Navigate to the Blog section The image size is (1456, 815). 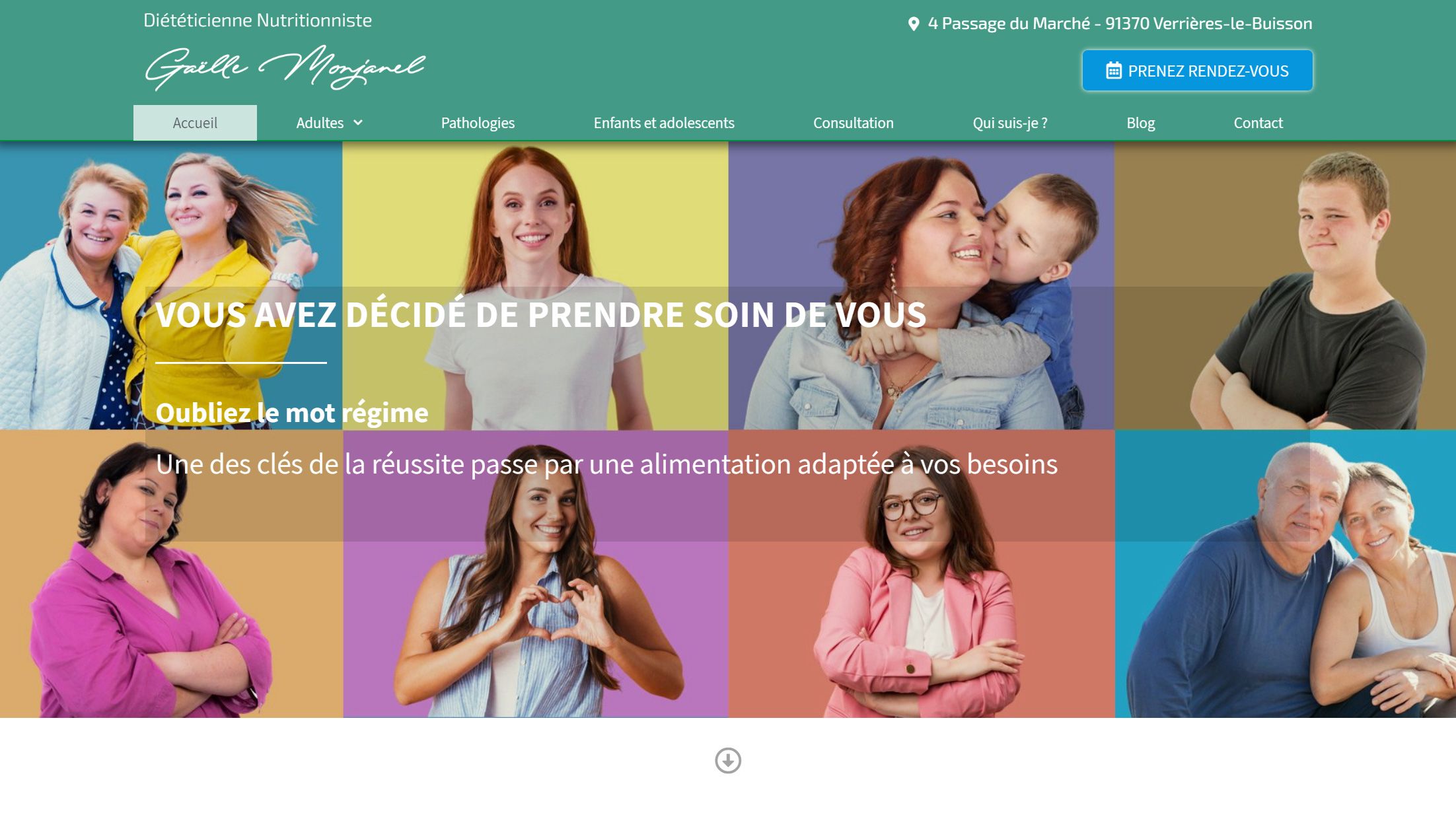pos(1140,123)
